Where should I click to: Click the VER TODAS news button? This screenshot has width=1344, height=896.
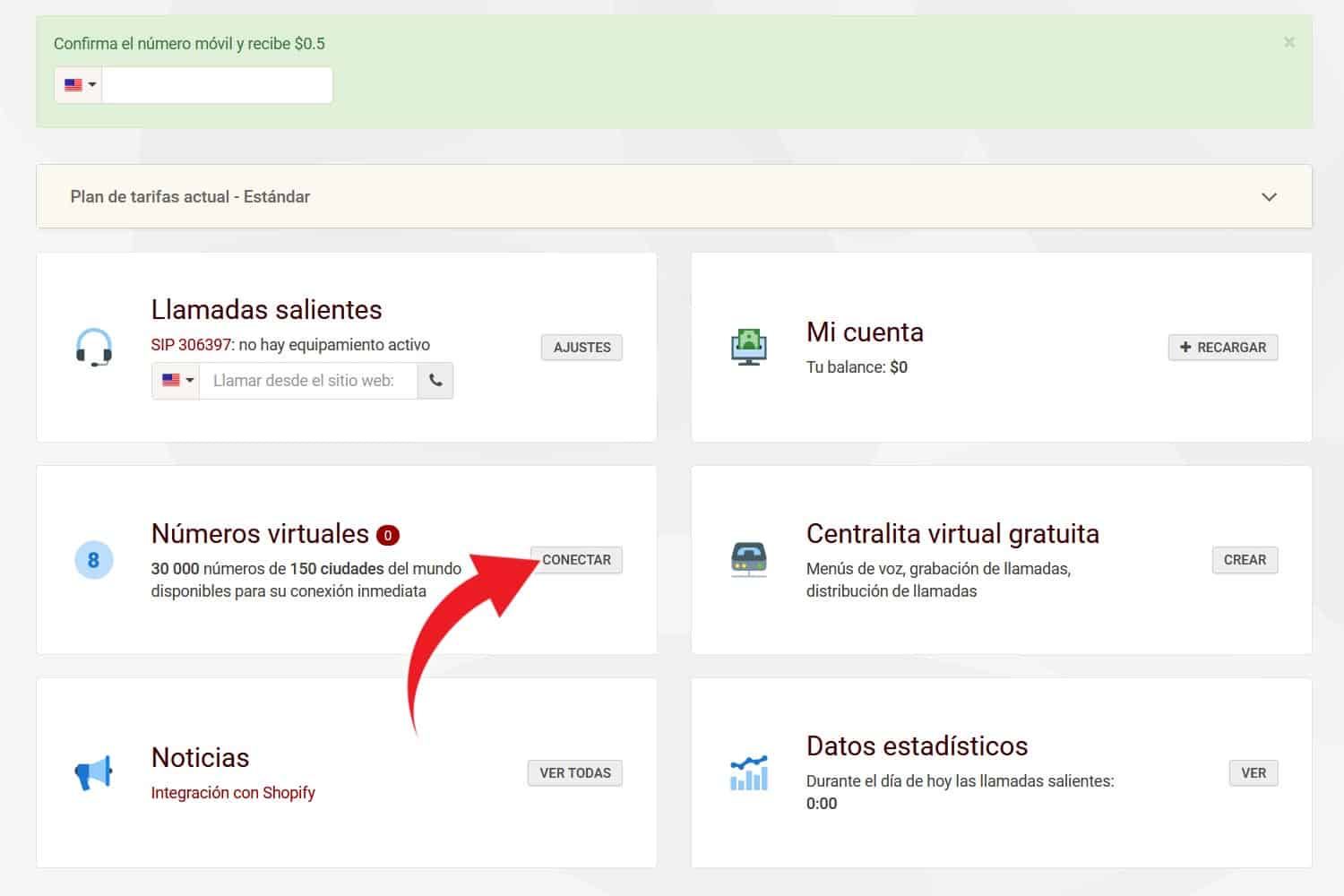tap(575, 773)
